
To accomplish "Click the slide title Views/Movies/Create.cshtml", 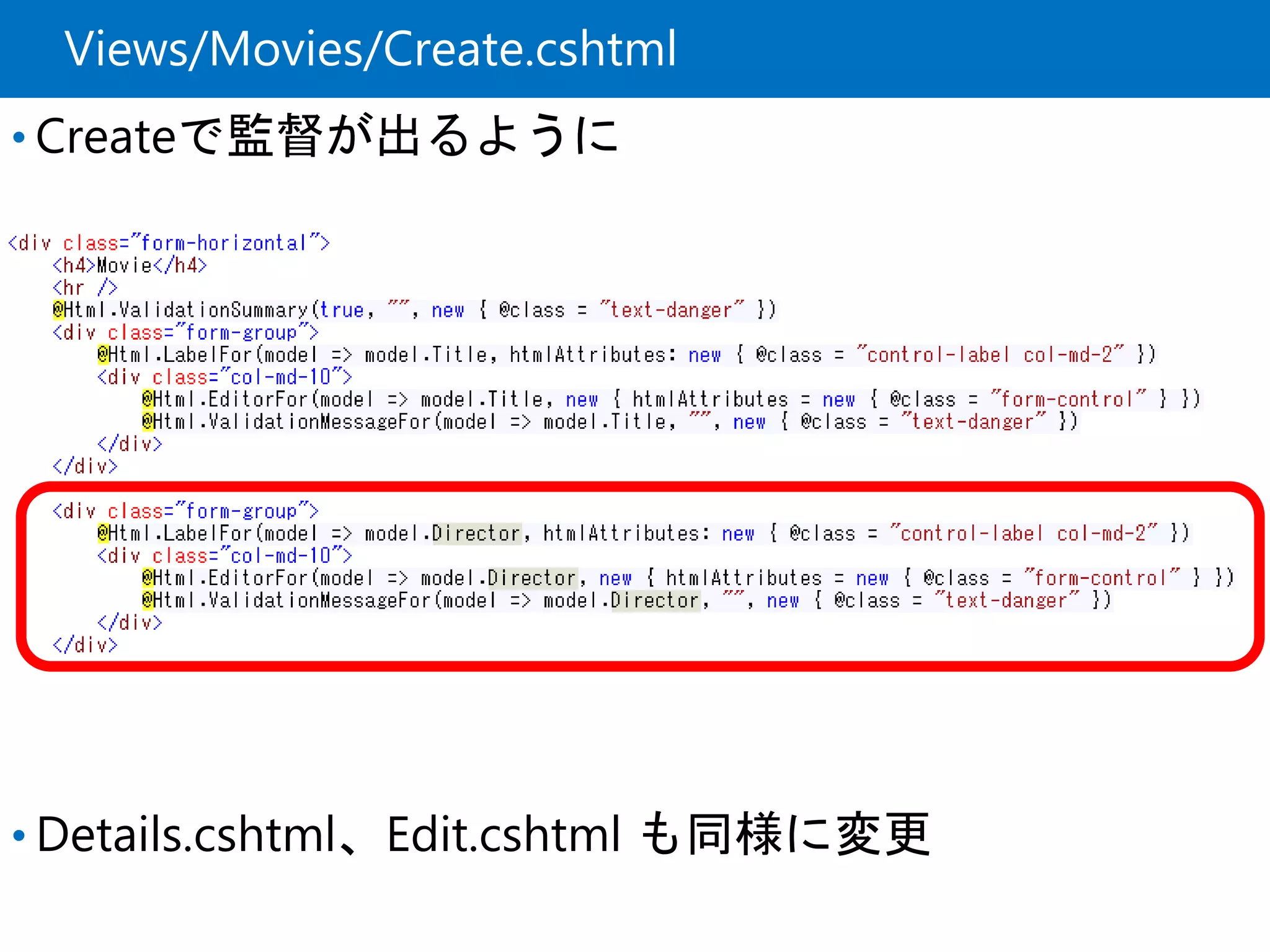I will [x=370, y=48].
